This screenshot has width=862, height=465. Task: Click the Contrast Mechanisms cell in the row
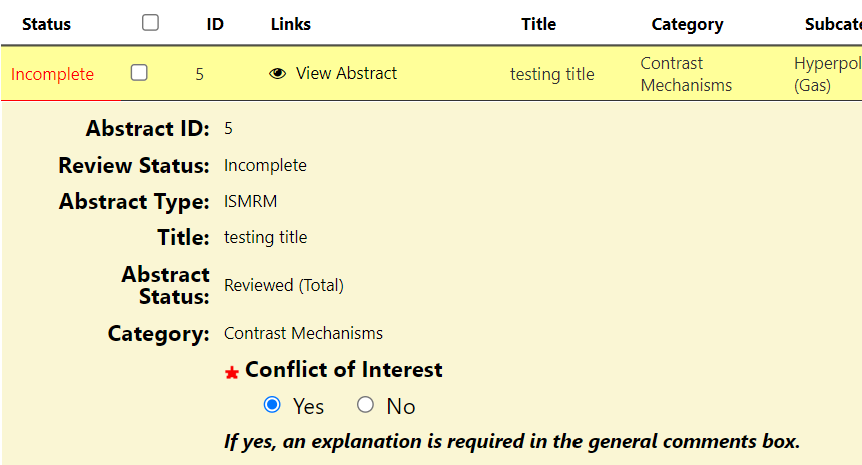point(686,74)
